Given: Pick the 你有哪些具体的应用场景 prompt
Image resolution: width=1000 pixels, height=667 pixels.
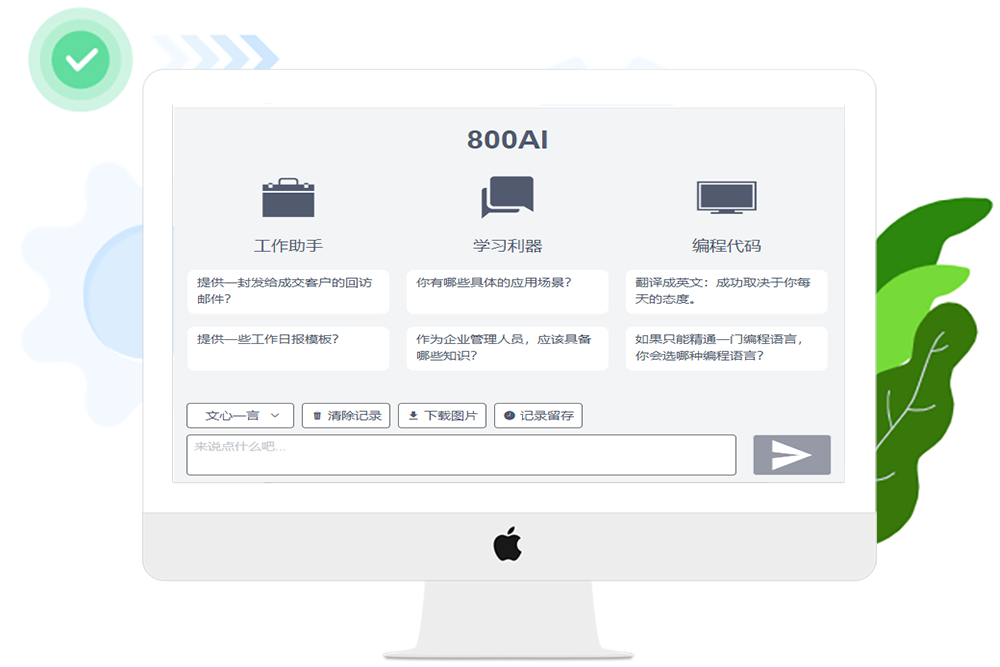Looking at the screenshot, I should click(507, 291).
